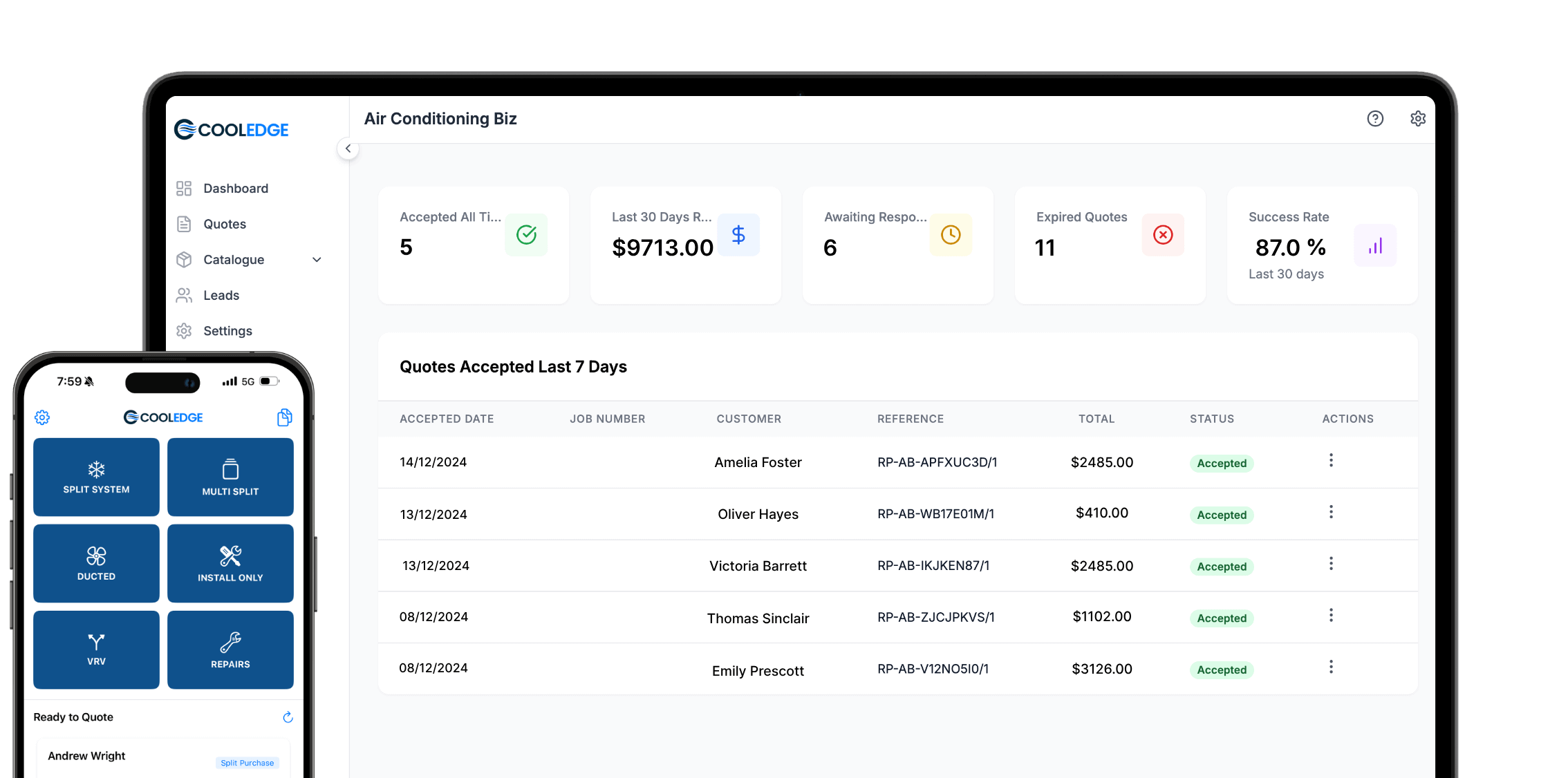The image size is (1568, 778).
Task: Click the $9713.00 revenue value
Action: pyautogui.click(x=662, y=247)
